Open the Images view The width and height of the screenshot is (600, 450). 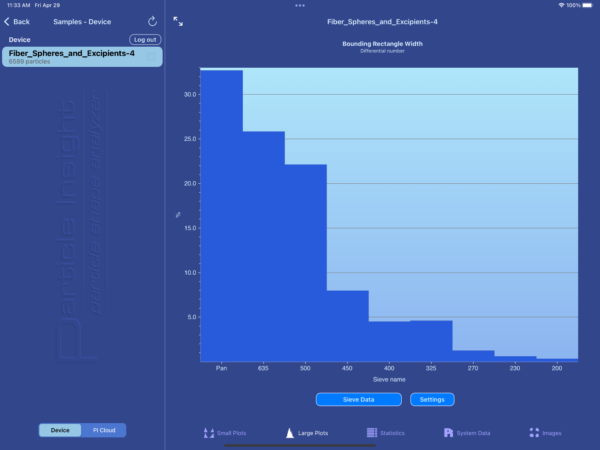pos(546,433)
